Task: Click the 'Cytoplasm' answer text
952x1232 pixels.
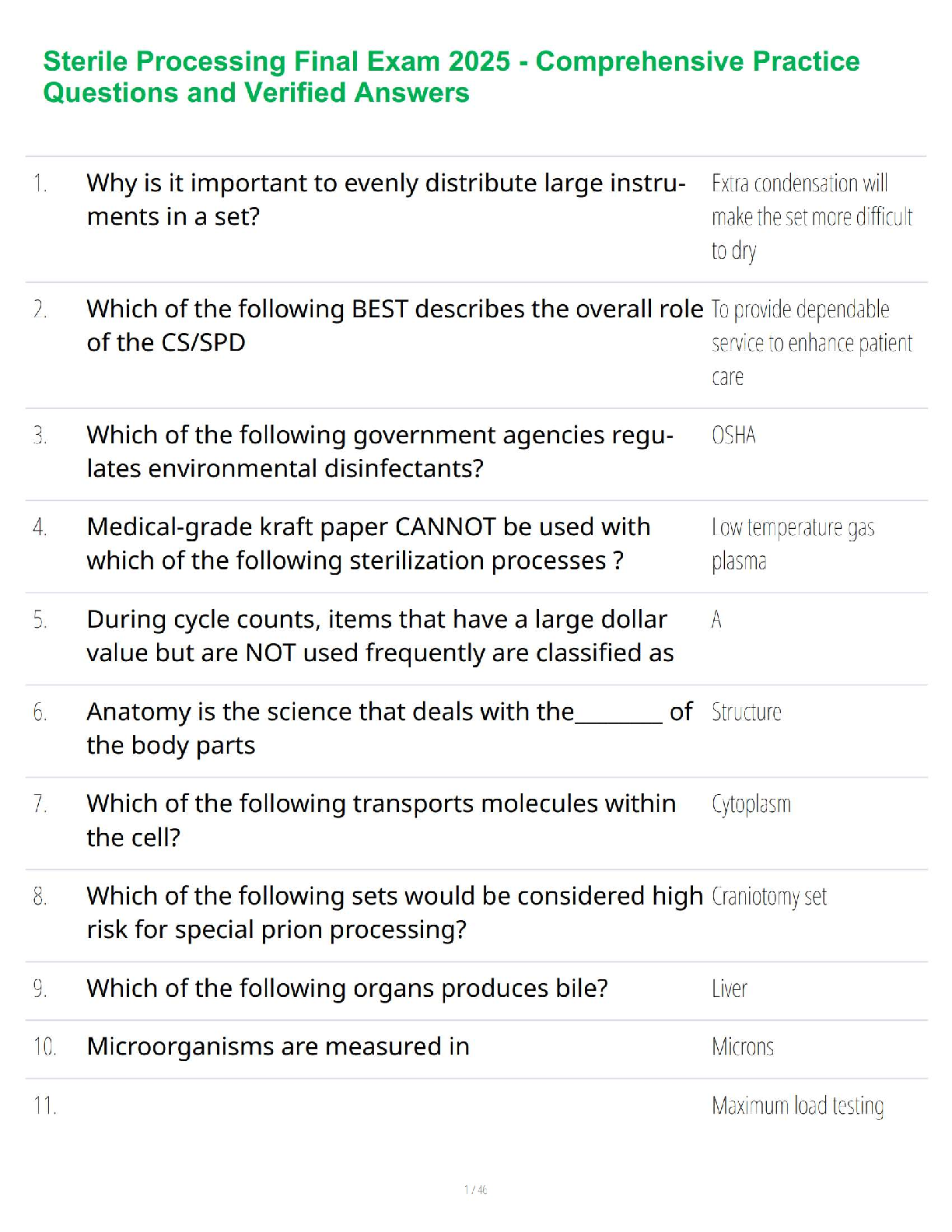Action: coord(751,804)
